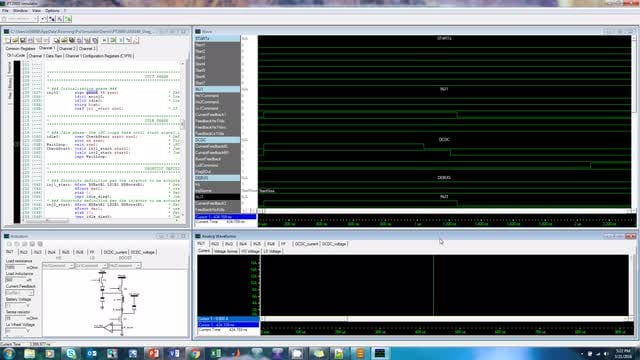Open the View menu
640x360 pixels.
click(x=36, y=11)
